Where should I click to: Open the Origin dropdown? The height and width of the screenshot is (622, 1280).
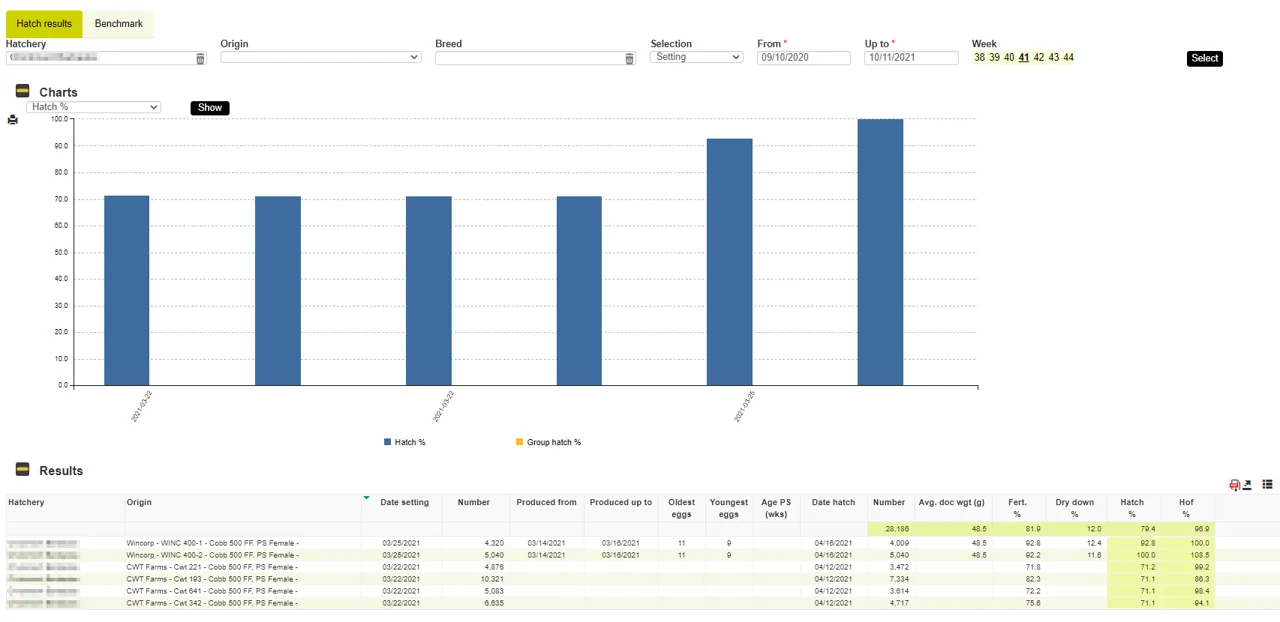pyautogui.click(x=320, y=57)
